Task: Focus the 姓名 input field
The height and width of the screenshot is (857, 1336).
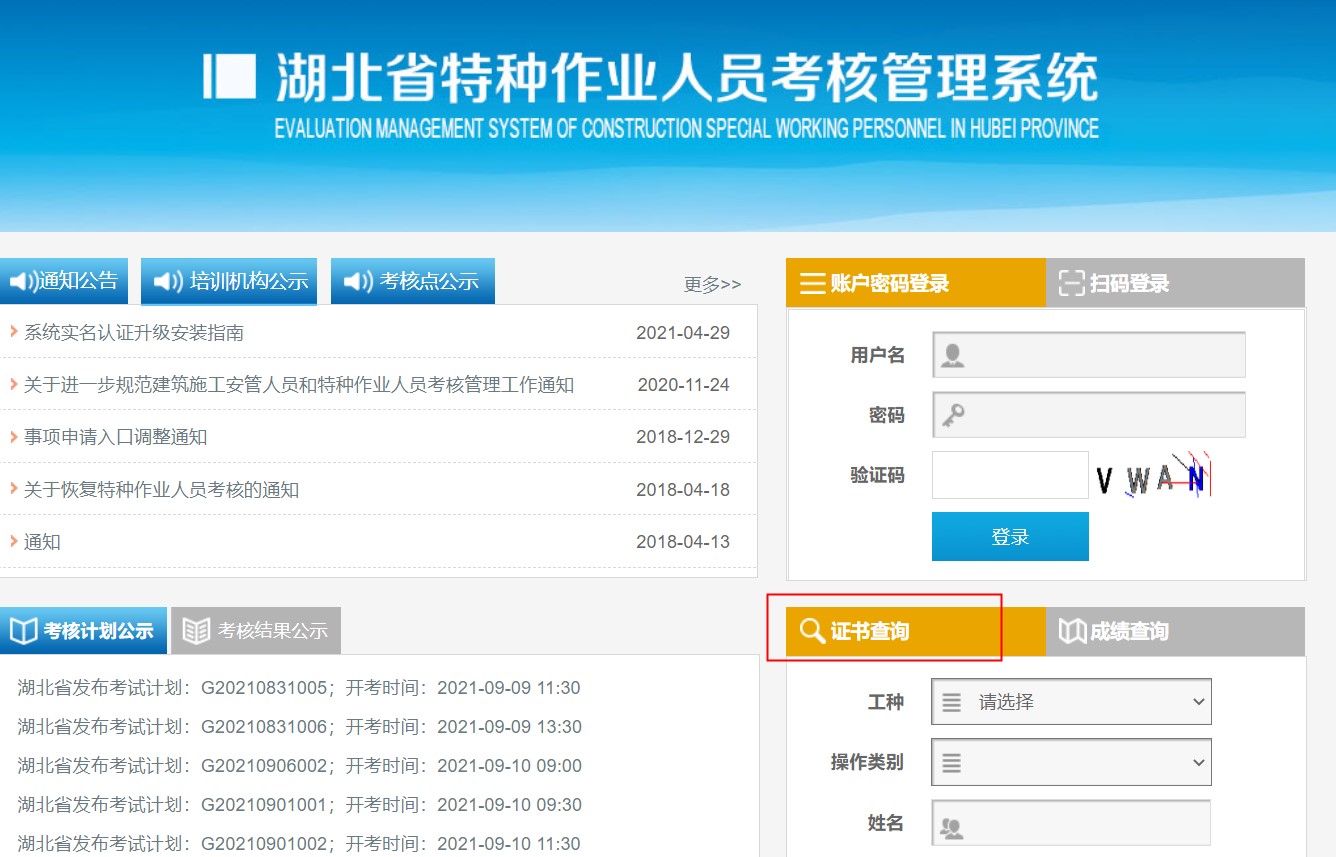Action: pyautogui.click(x=1071, y=824)
